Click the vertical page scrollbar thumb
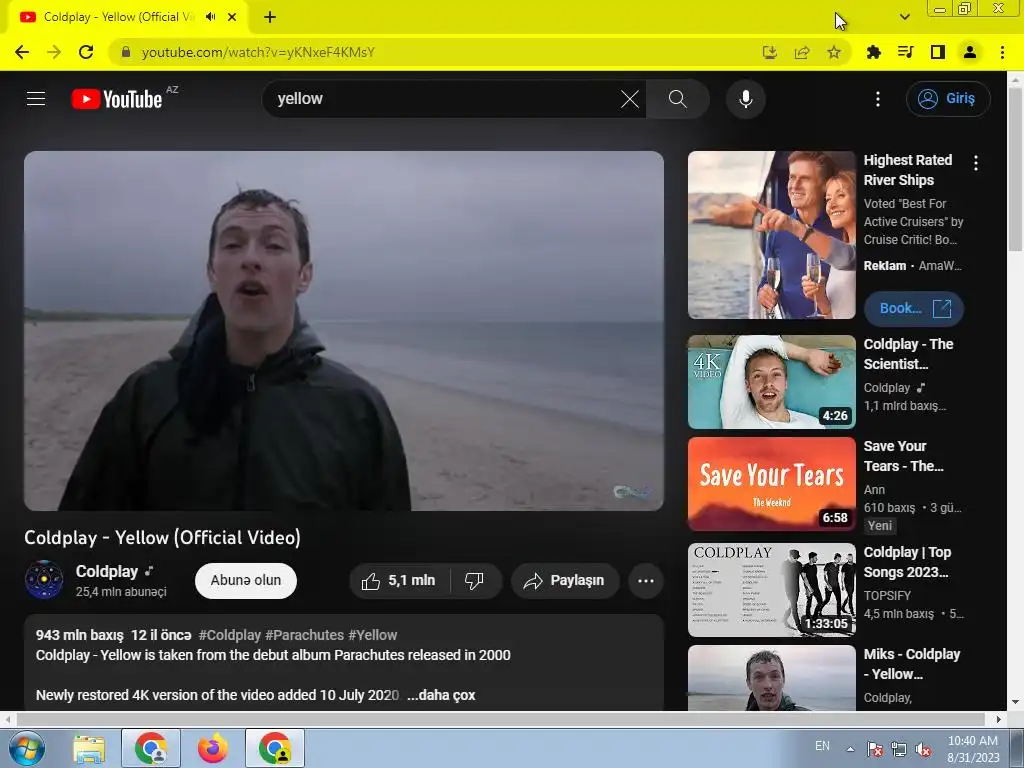Image resolution: width=1024 pixels, height=768 pixels. point(1015,168)
